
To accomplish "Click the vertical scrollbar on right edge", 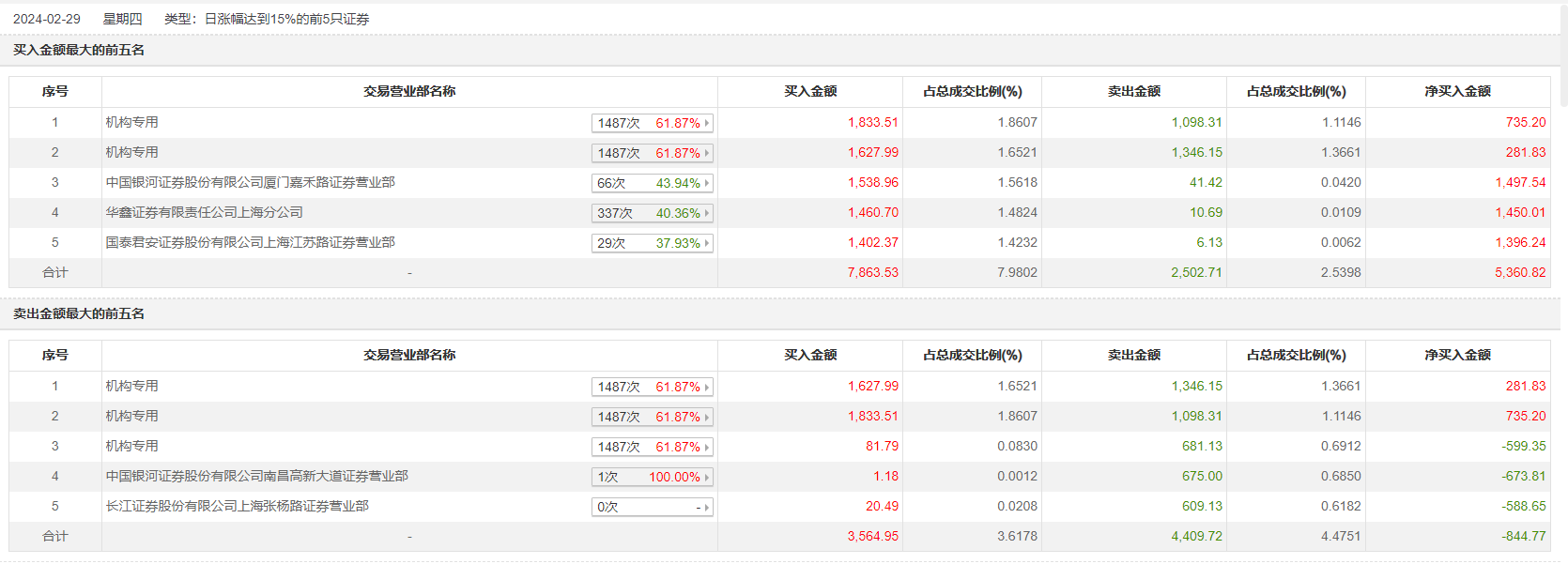I will [1563, 54].
